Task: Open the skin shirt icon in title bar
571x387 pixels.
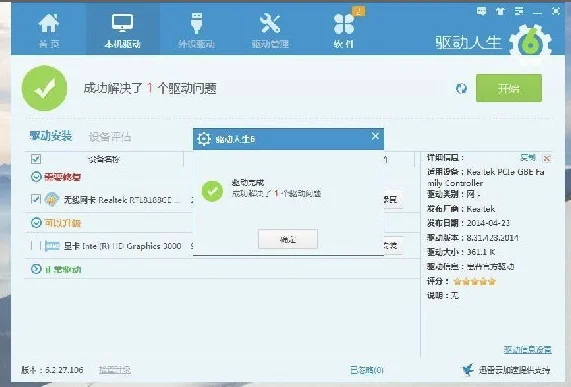Action: (x=500, y=11)
